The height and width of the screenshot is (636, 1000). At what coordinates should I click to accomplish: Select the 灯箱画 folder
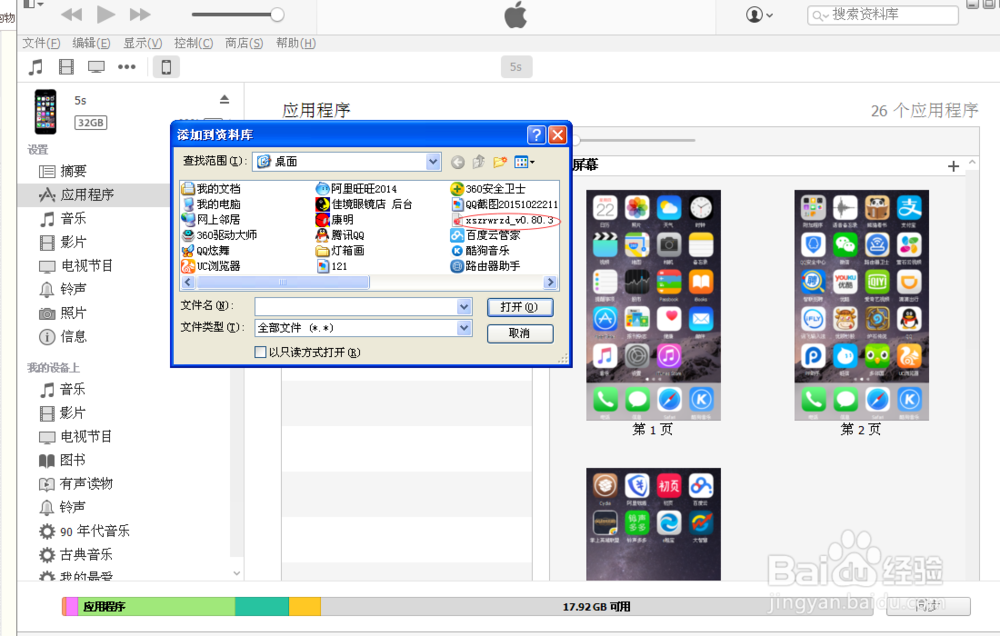341,251
